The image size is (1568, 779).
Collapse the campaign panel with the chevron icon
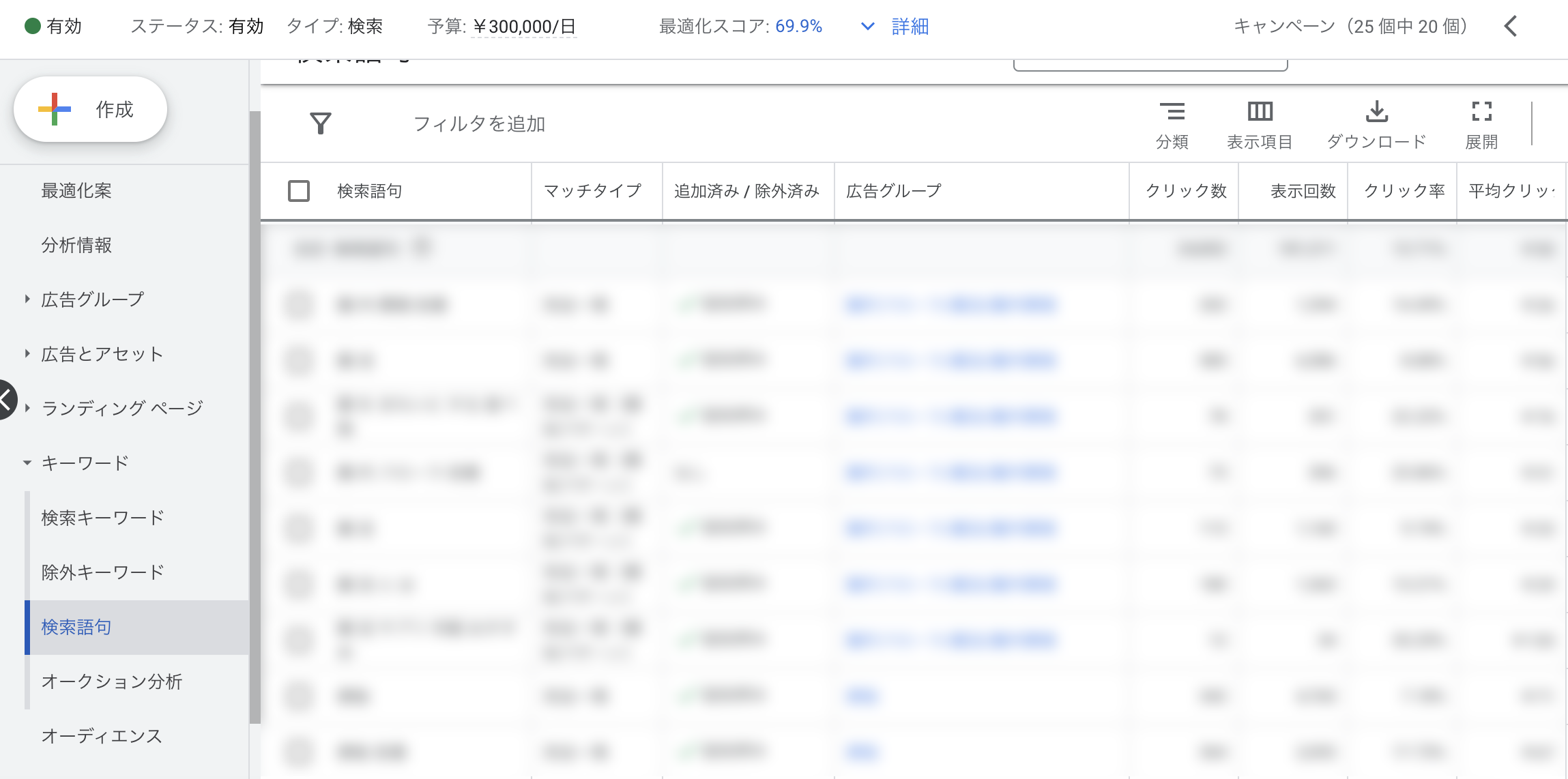[x=1510, y=27]
